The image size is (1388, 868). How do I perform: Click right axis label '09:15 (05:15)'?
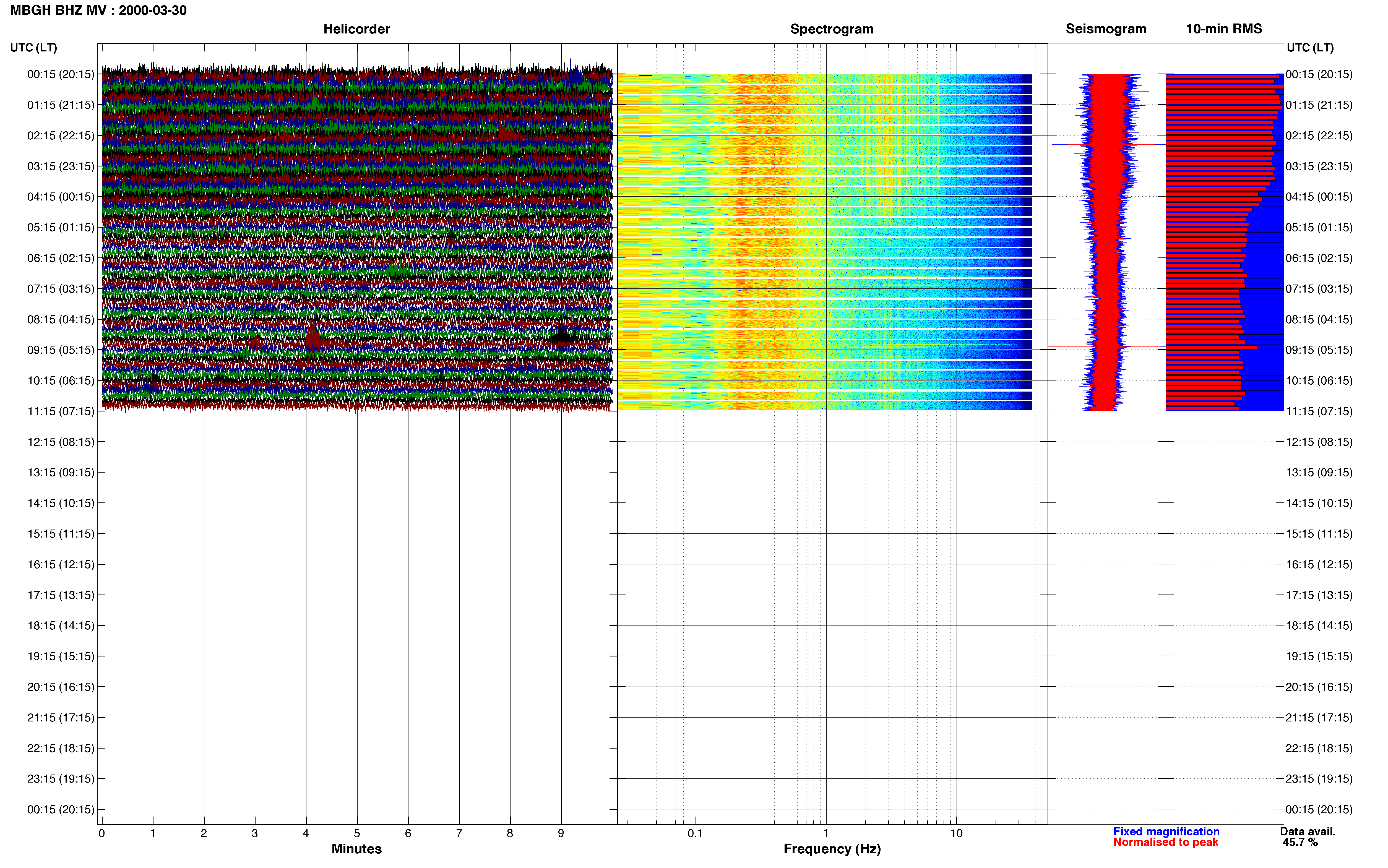coord(1319,350)
